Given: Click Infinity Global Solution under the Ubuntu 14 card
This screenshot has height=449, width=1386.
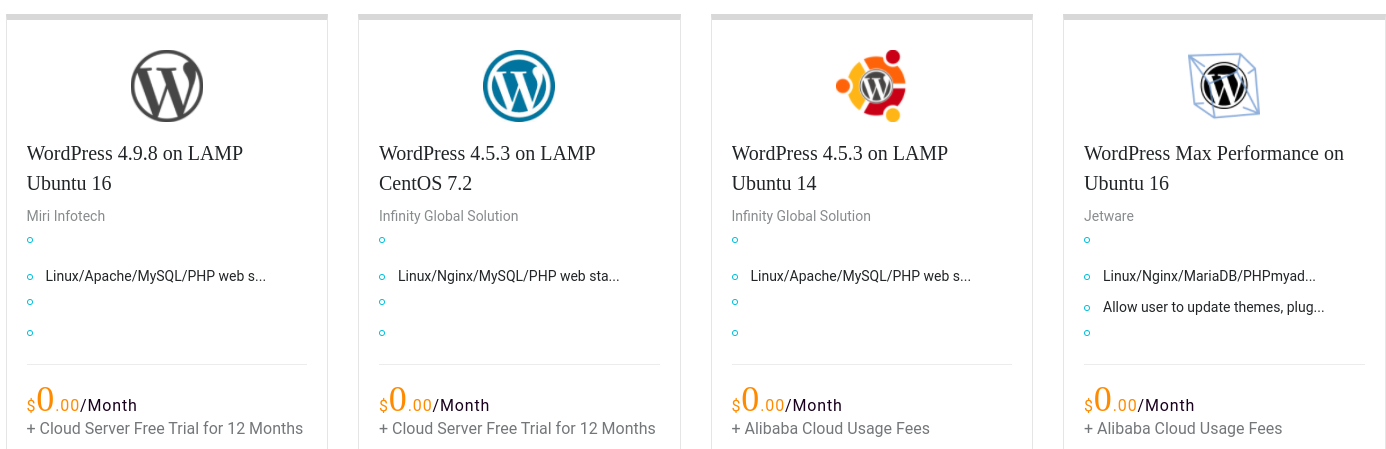Looking at the screenshot, I should pos(801,216).
